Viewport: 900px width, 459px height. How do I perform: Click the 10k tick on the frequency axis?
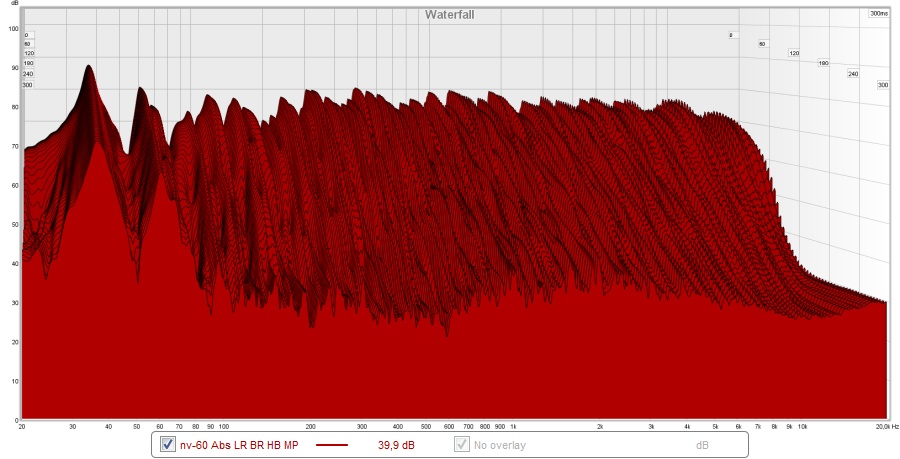802,426
